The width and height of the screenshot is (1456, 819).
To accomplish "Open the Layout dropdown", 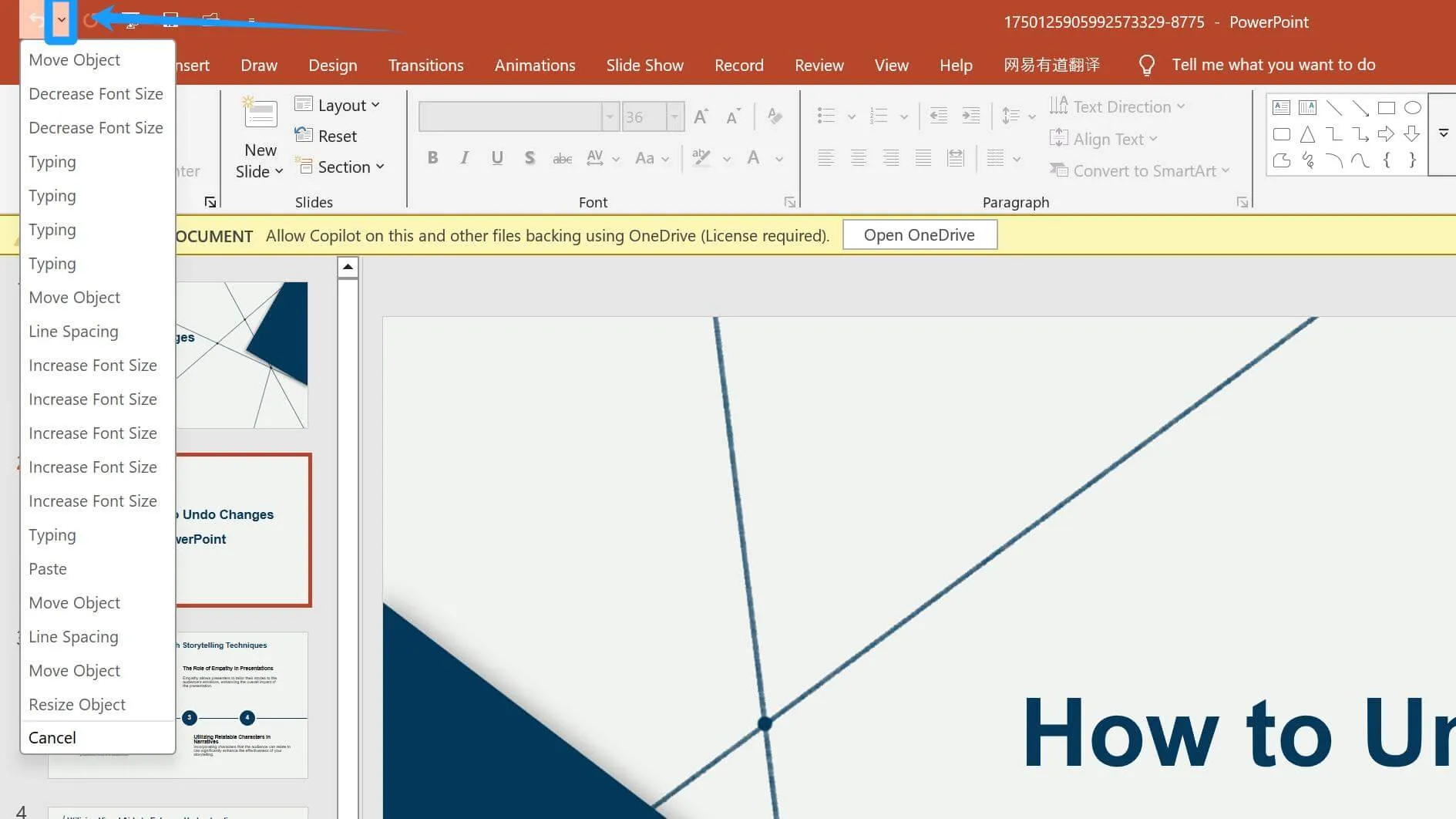I will (x=338, y=106).
